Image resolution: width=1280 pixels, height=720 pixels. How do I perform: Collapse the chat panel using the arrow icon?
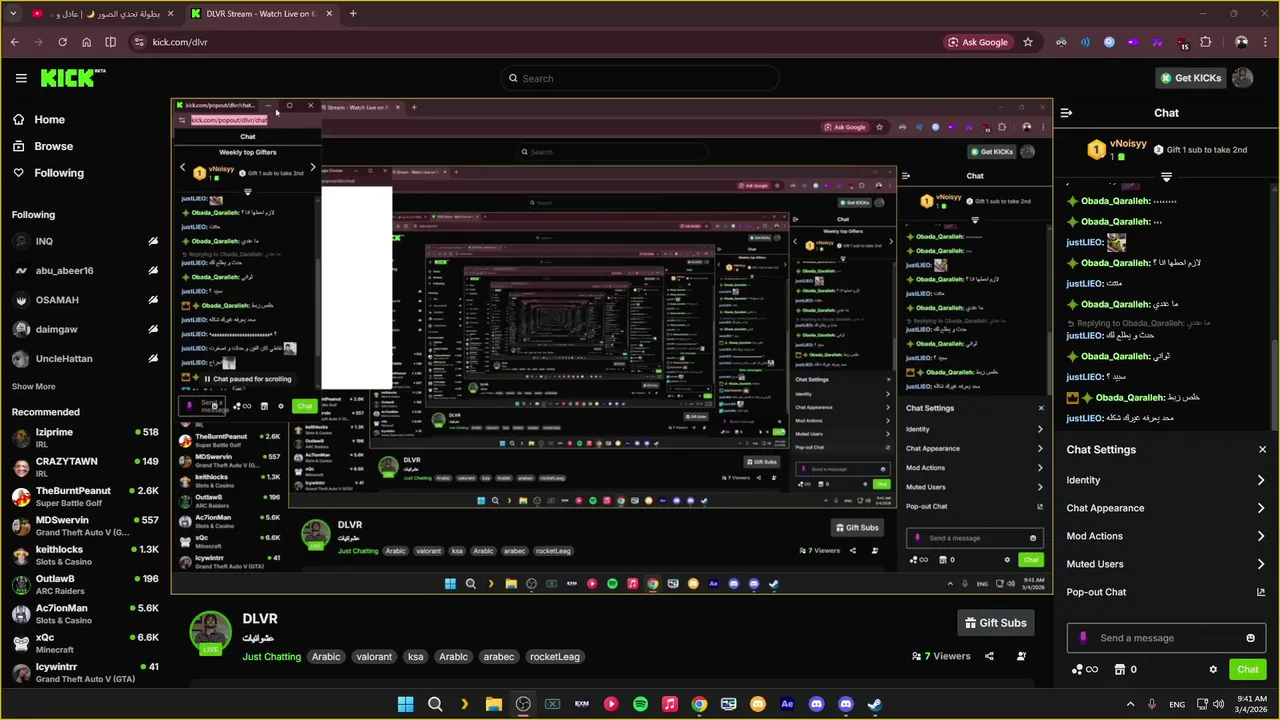coord(1066,113)
